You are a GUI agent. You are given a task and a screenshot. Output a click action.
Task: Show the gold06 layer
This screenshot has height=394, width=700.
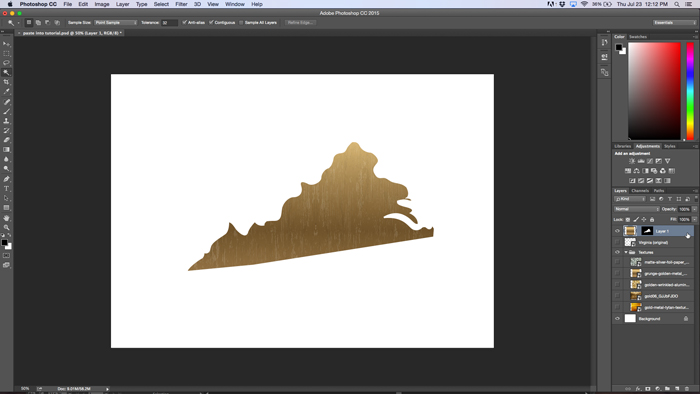click(x=617, y=296)
